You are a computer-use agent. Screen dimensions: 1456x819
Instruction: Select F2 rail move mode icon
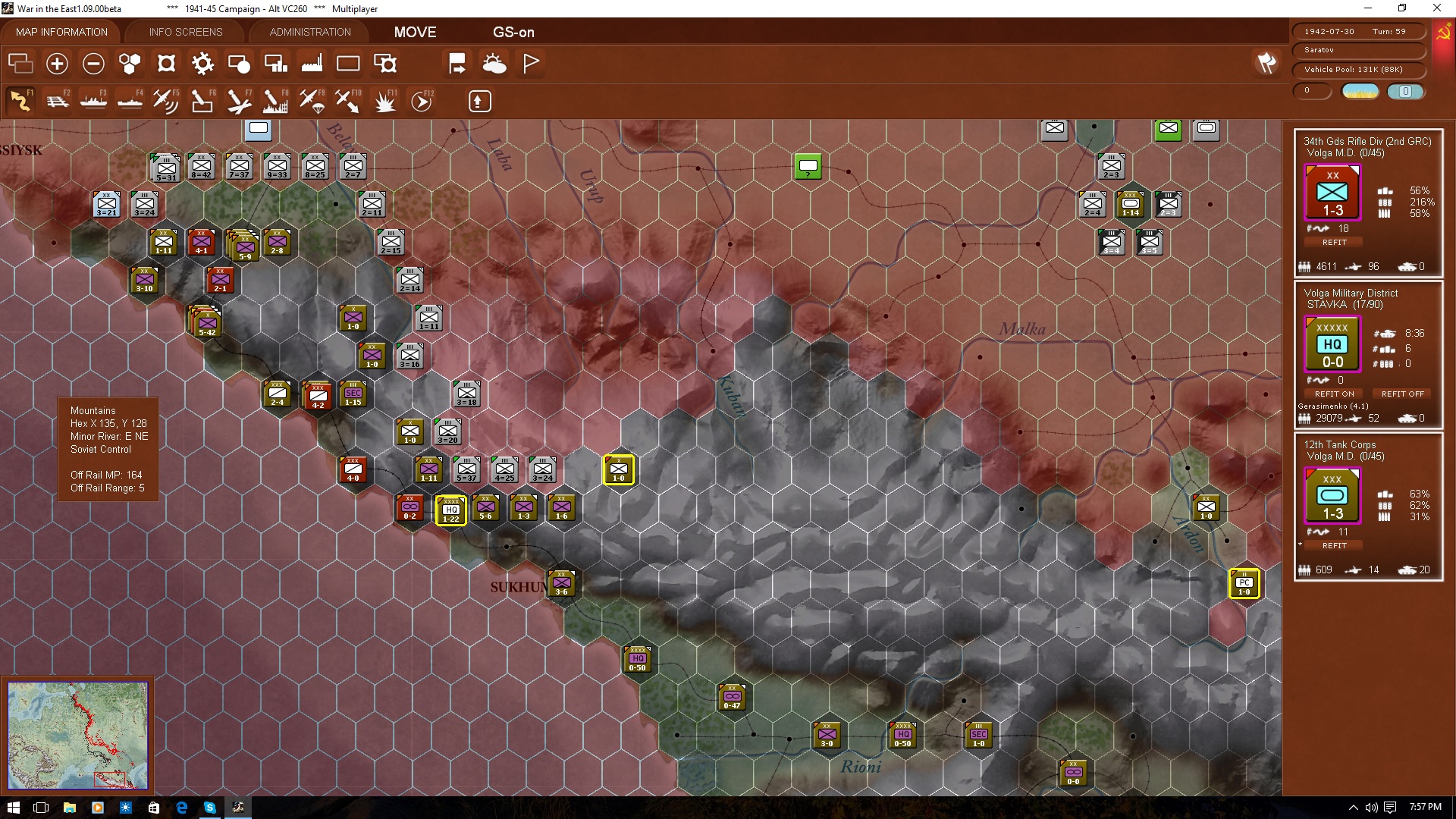57,101
